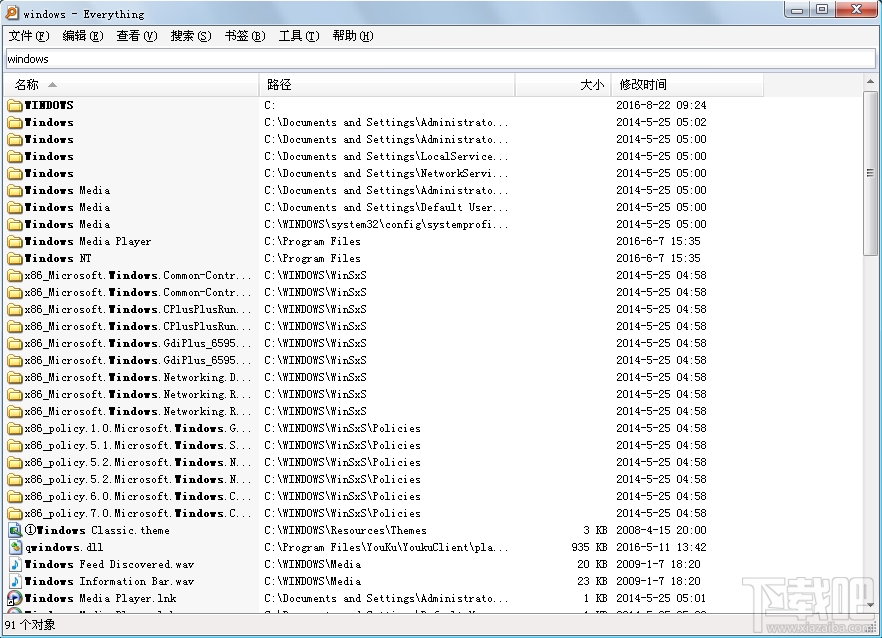Click the sort arrow in 名称 header

[52, 85]
